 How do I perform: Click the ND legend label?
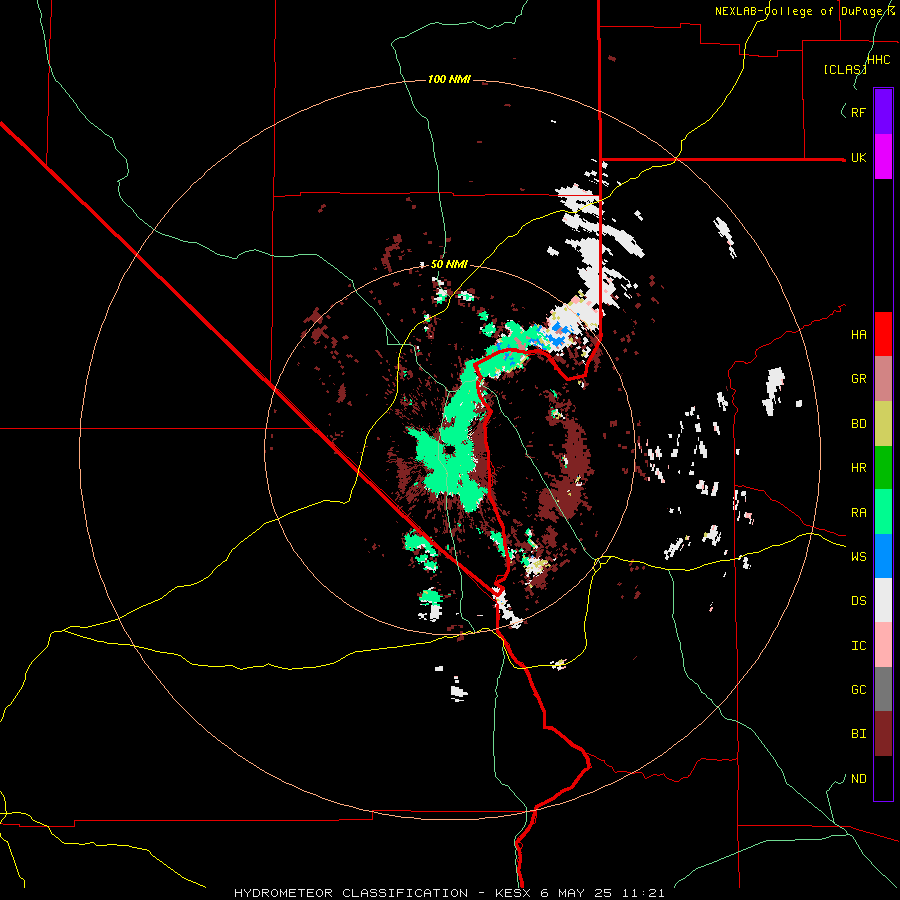858,779
